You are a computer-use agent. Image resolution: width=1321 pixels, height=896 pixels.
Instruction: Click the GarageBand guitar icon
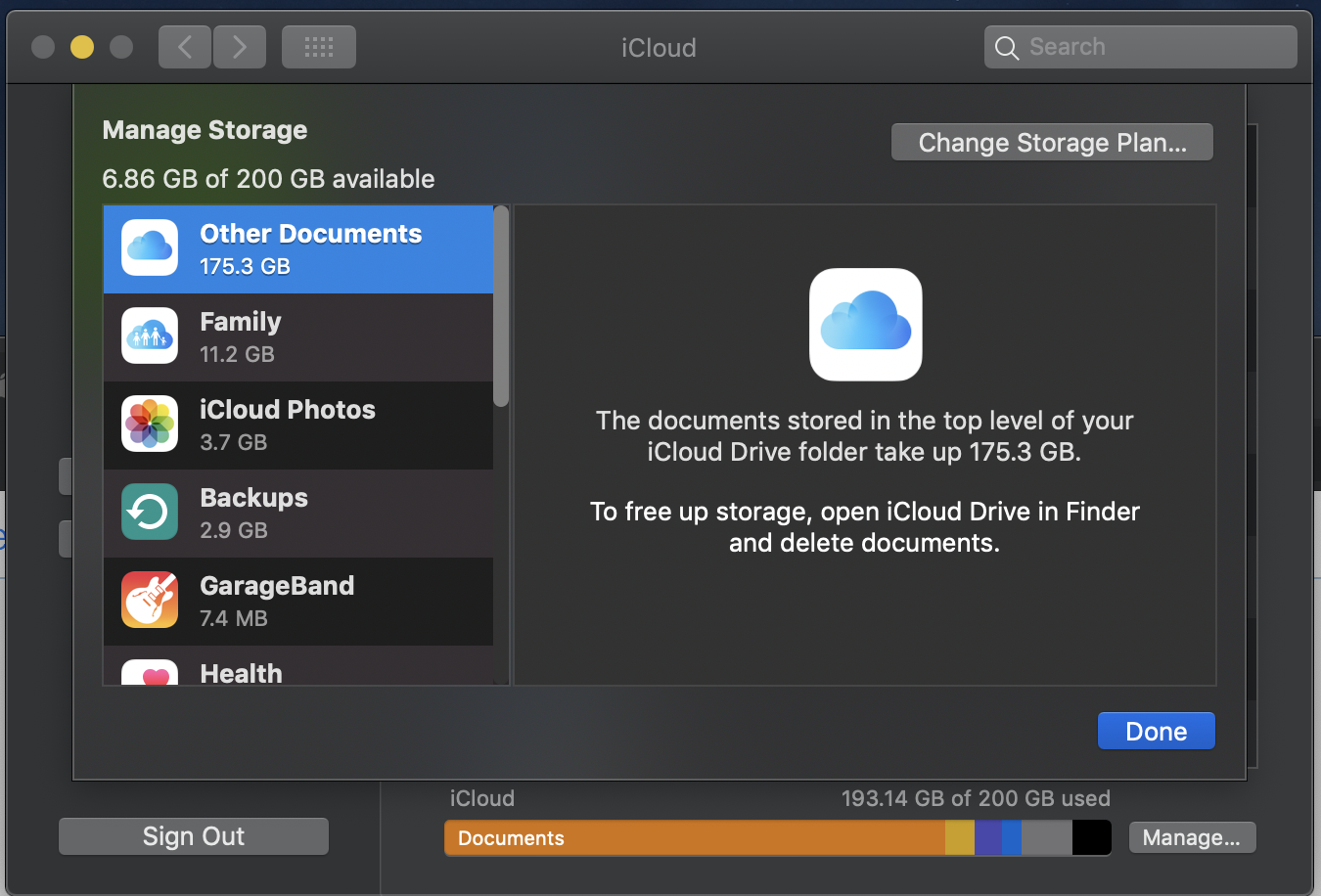click(150, 600)
